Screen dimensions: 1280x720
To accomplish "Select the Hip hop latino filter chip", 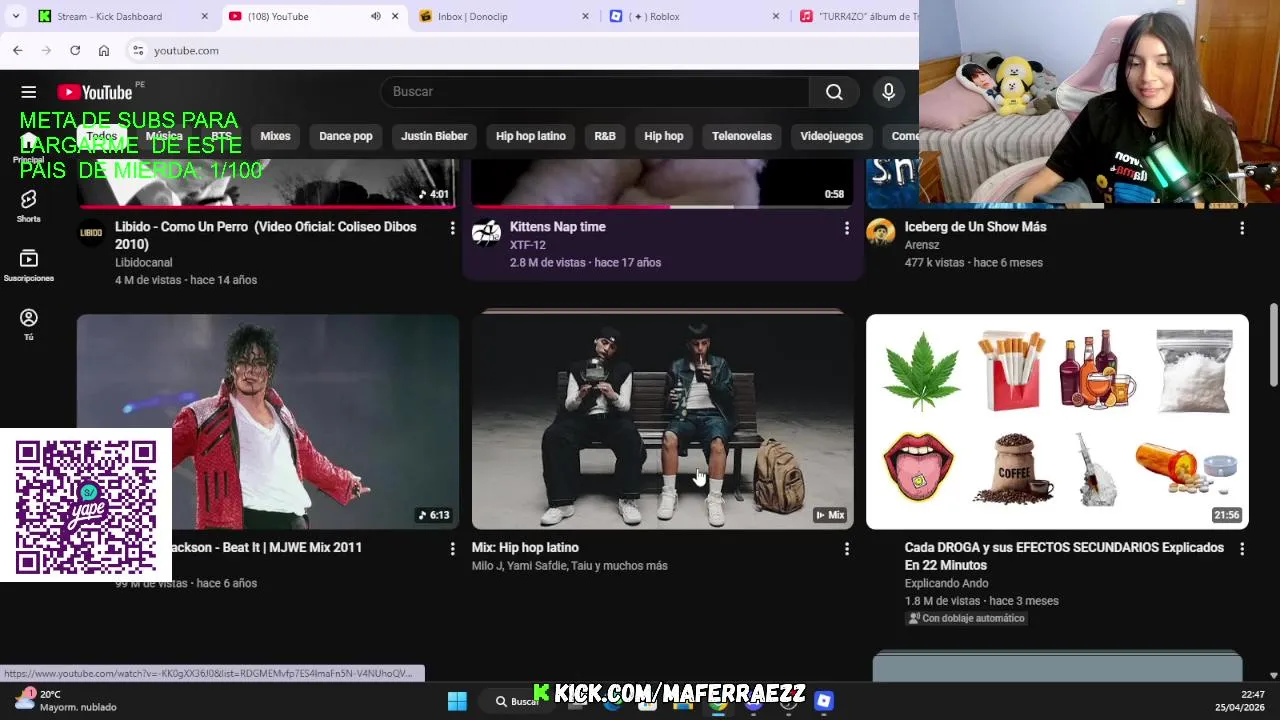I will [x=531, y=136].
